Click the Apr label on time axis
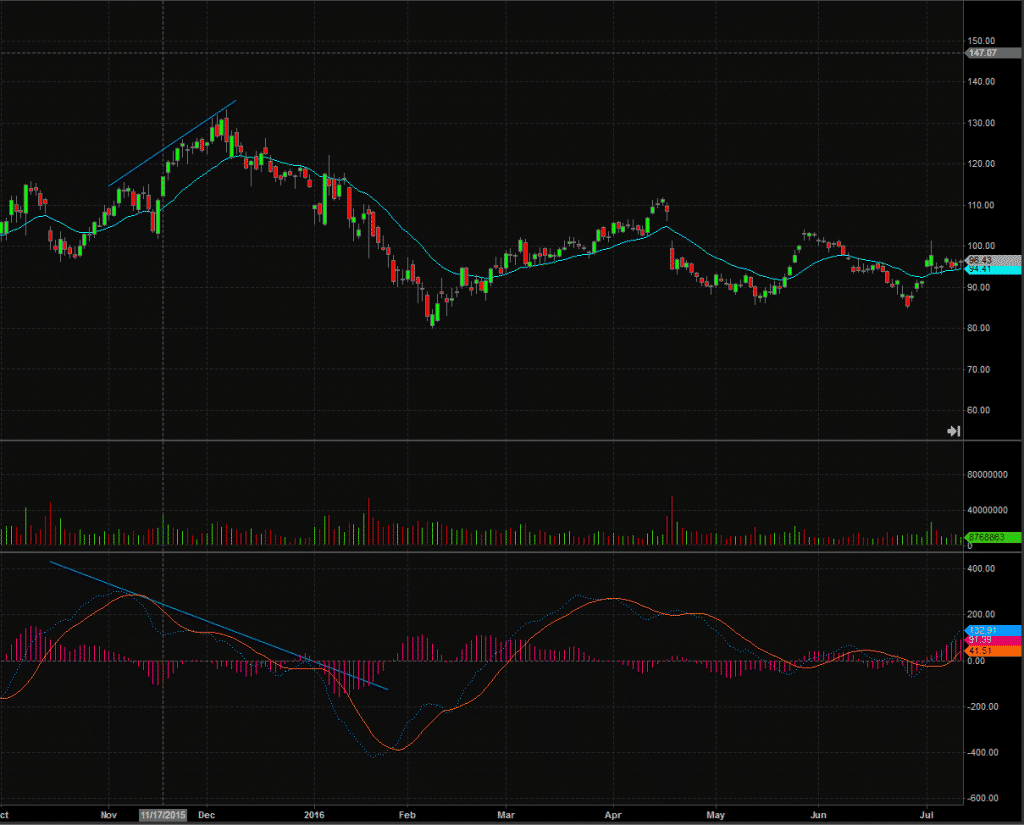Viewport: 1024px width, 825px height. point(613,815)
